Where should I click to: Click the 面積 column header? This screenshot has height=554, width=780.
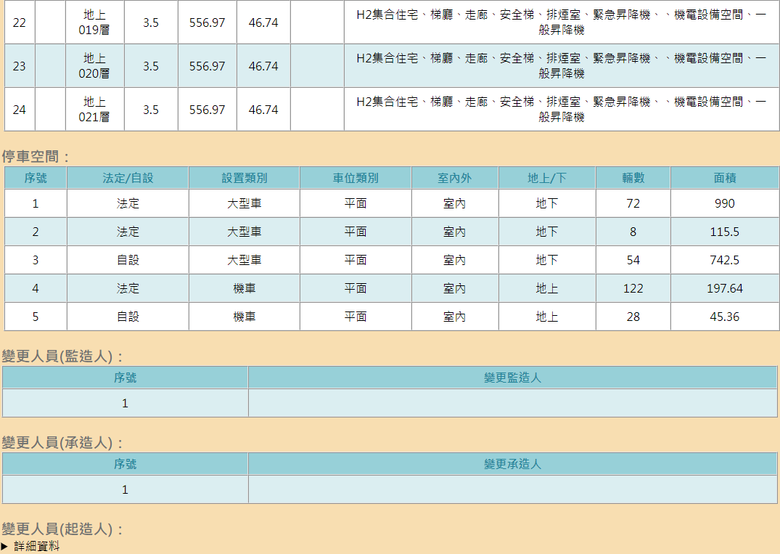click(724, 178)
